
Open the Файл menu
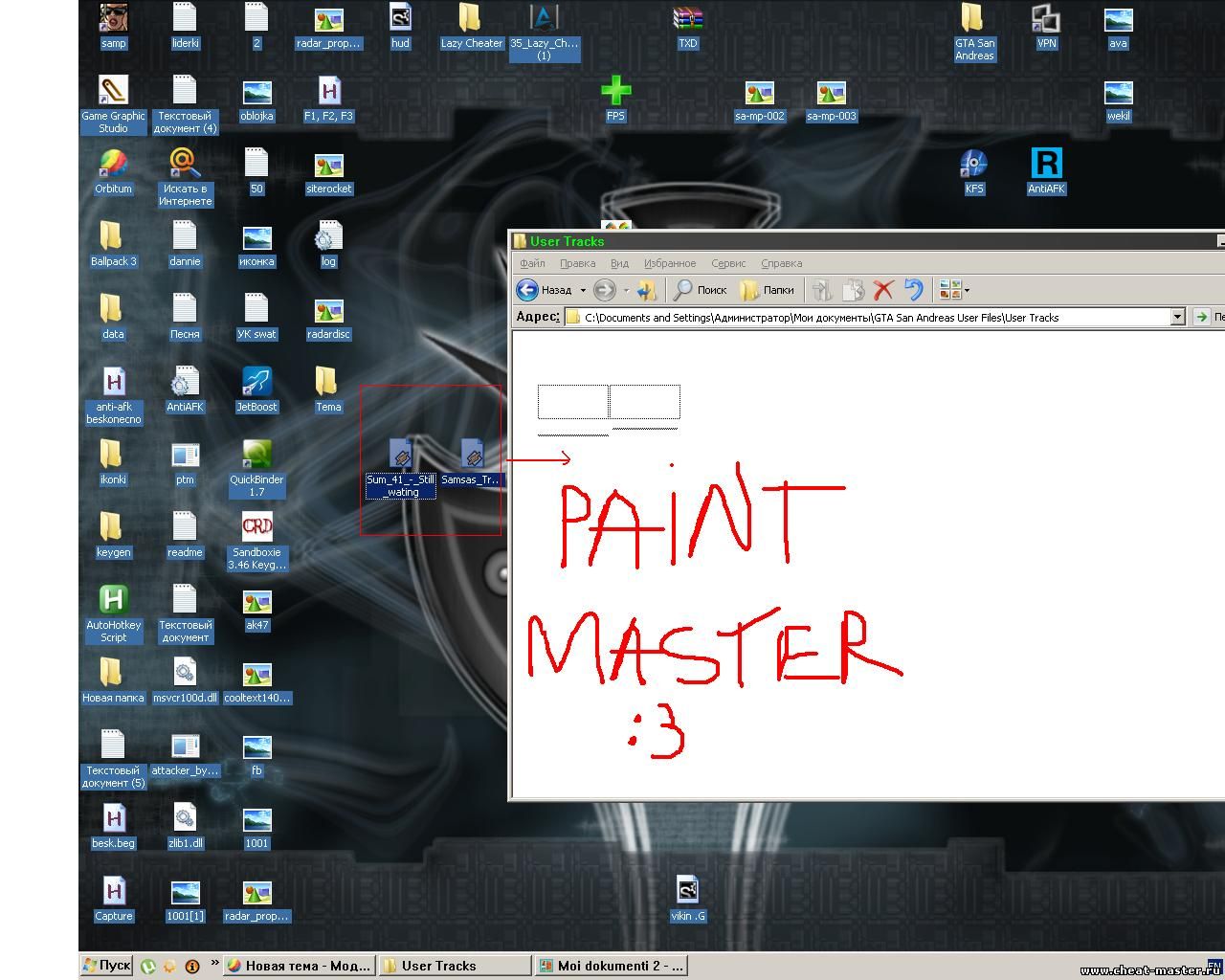pos(532,263)
